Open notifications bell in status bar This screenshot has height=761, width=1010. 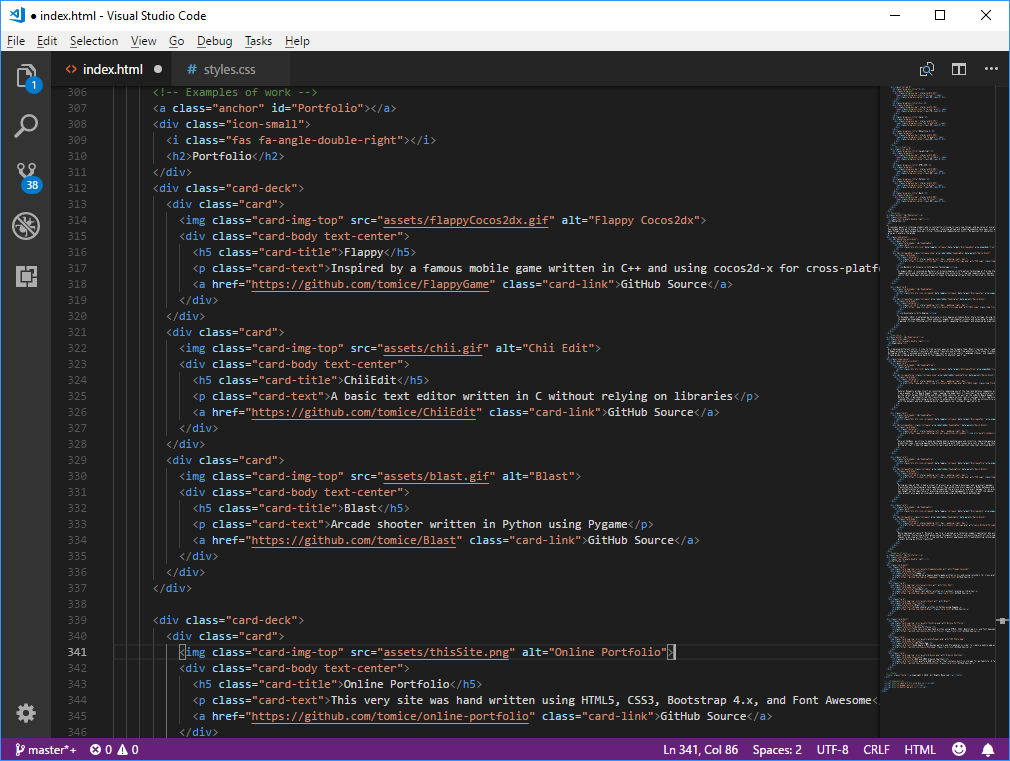click(987, 749)
